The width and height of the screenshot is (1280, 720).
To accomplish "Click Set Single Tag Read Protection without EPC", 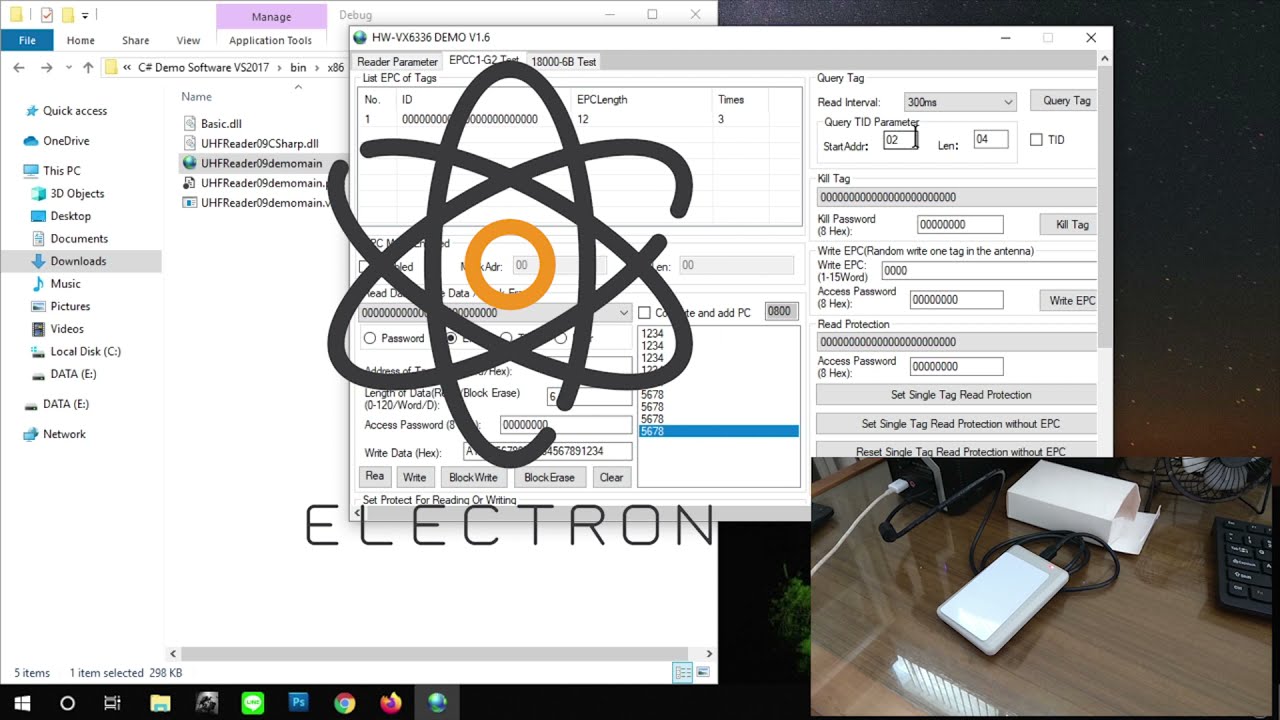I will [956, 424].
